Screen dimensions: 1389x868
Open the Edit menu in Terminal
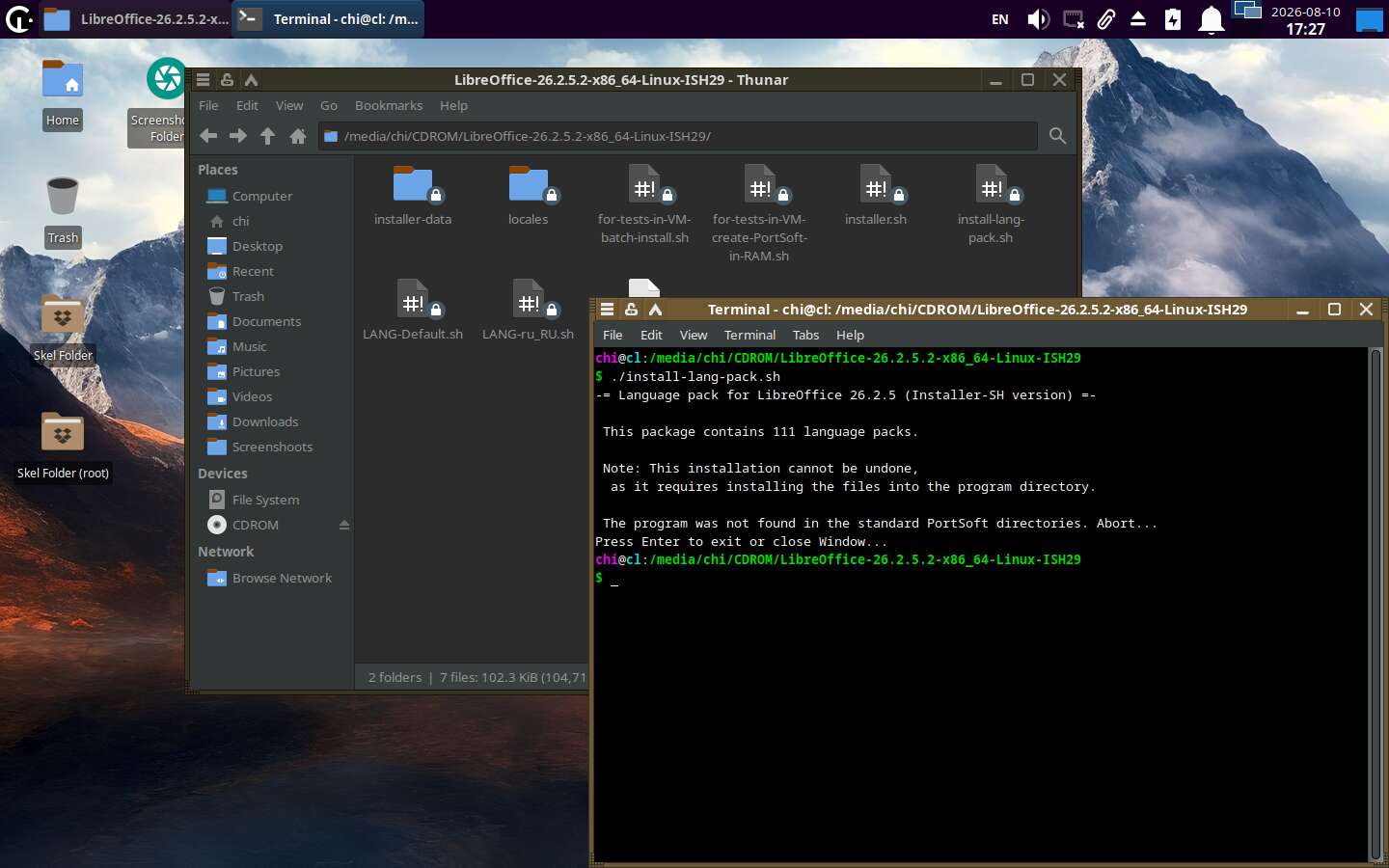(x=651, y=335)
